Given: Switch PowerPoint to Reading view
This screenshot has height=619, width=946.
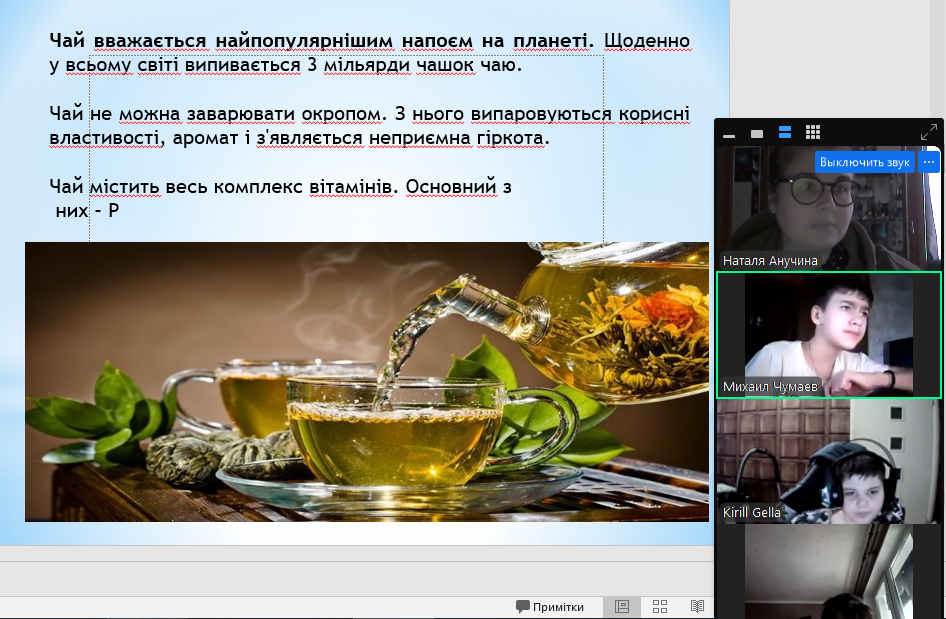Looking at the screenshot, I should (697, 607).
